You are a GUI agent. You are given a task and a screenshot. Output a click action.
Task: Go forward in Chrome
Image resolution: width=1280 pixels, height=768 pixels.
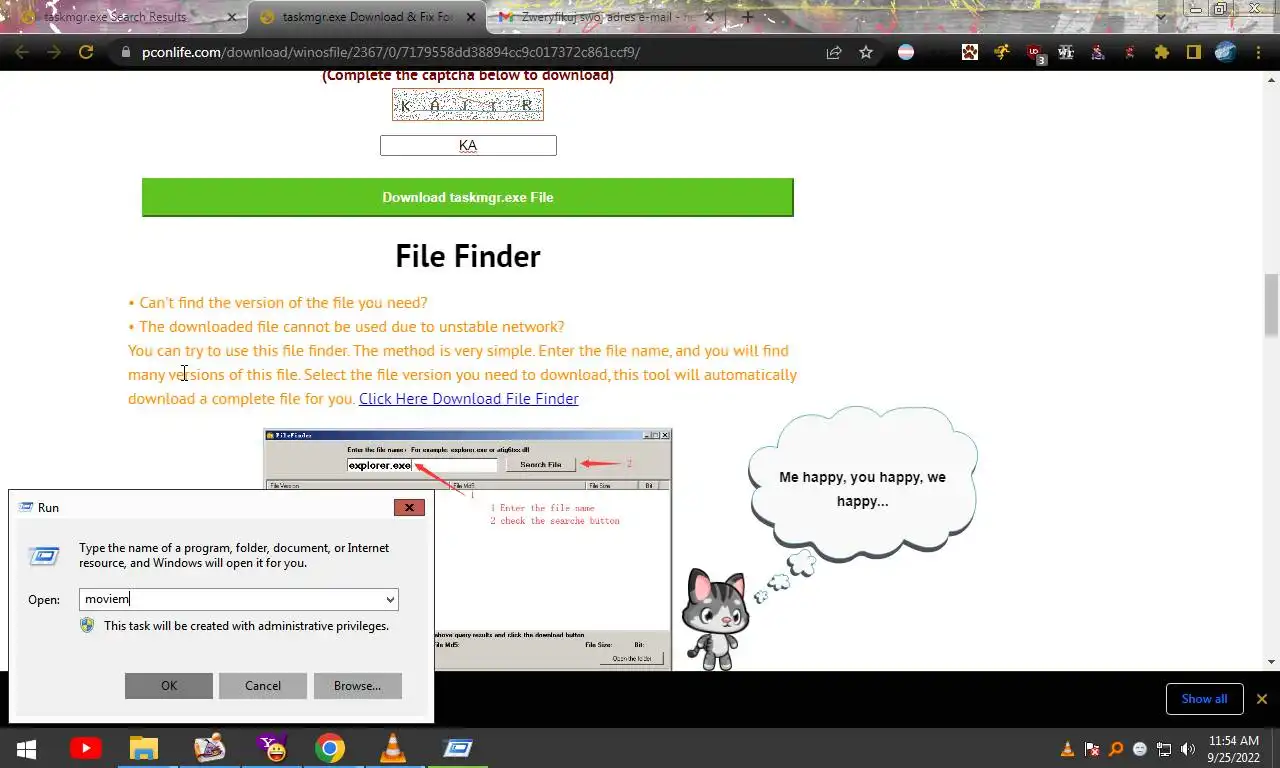pos(54,52)
